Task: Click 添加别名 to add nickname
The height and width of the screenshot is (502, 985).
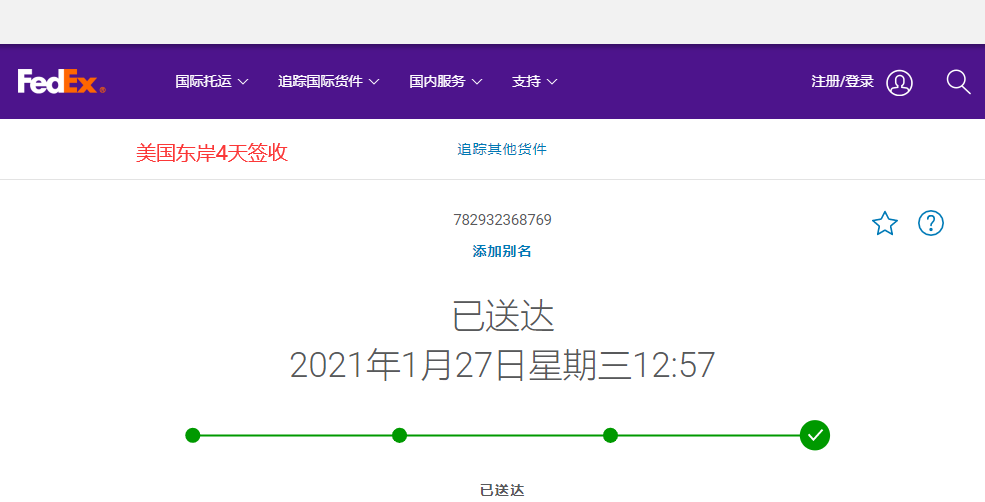Action: pos(502,251)
